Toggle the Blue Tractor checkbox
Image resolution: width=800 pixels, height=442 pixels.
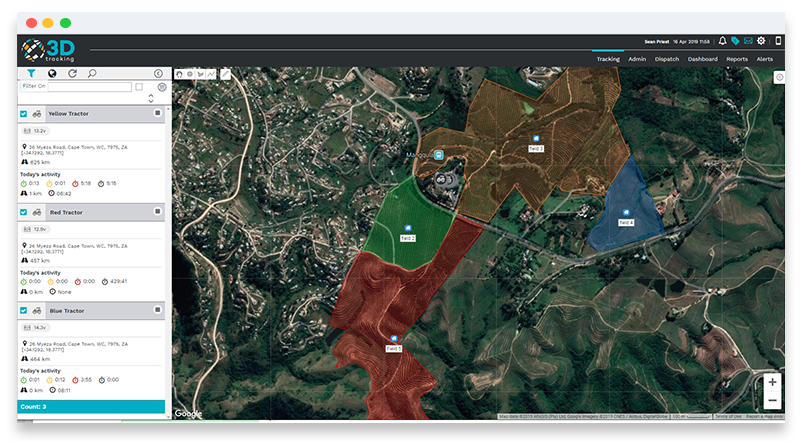[24, 311]
